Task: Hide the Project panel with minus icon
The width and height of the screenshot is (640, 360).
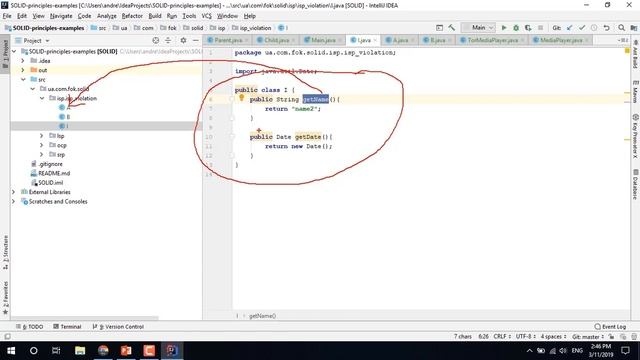Action: point(196,40)
